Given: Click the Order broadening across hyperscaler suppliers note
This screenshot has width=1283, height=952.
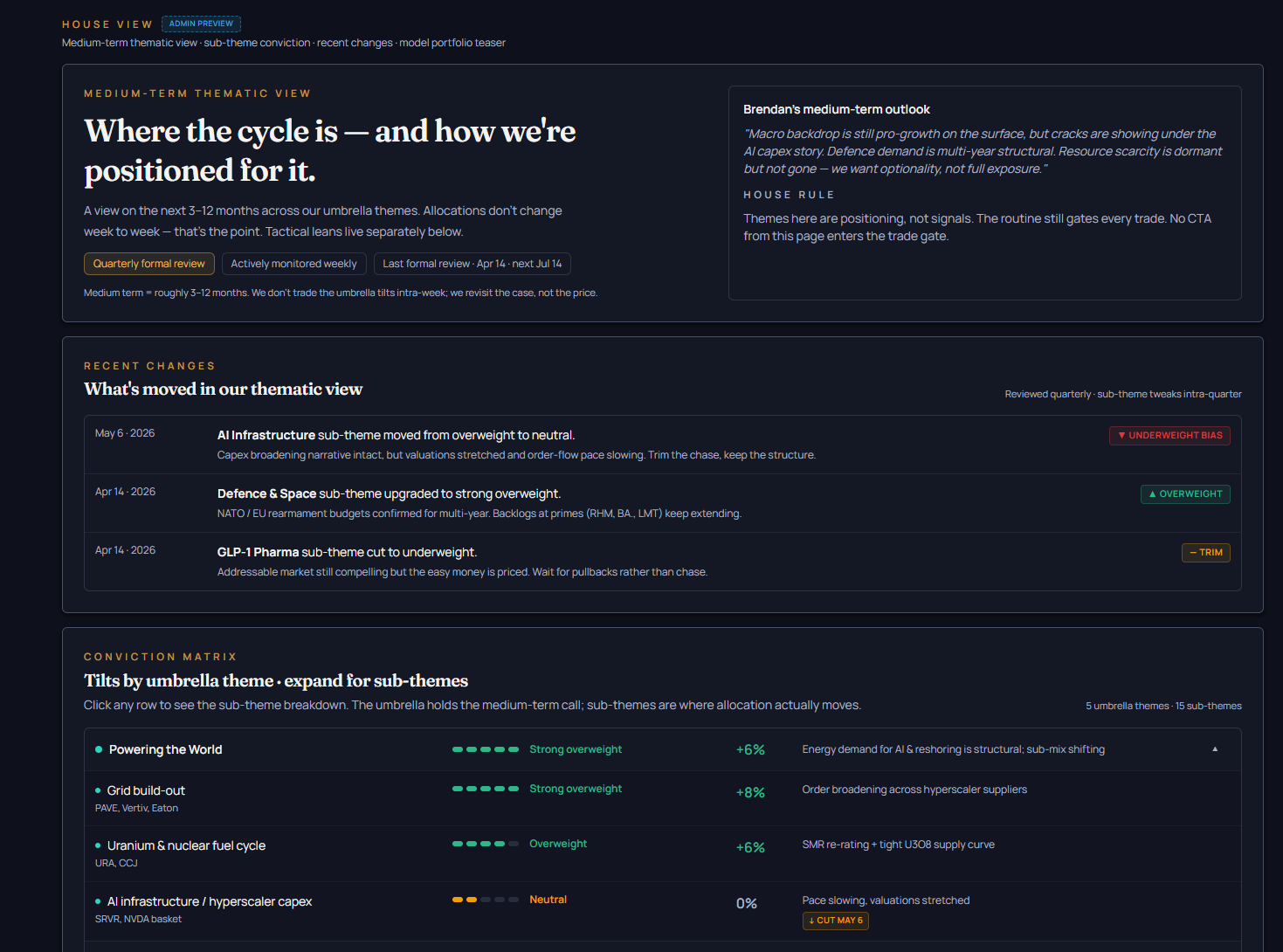Looking at the screenshot, I should pyautogui.click(x=914, y=790).
